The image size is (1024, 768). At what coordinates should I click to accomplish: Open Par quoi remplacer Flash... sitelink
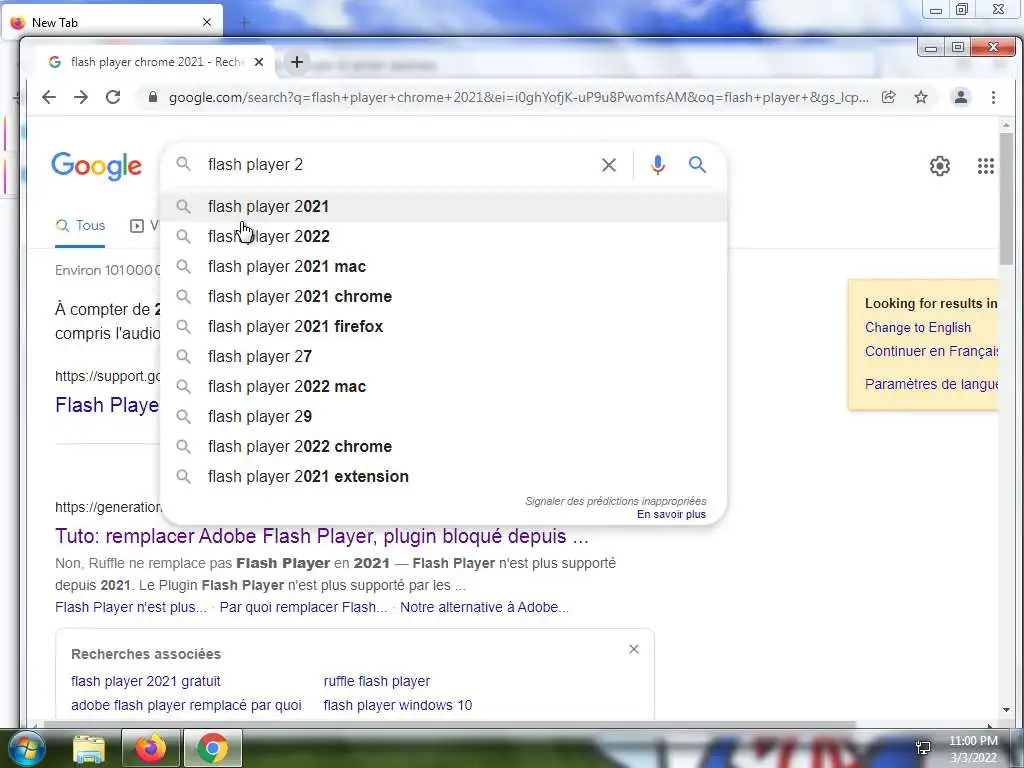(303, 607)
